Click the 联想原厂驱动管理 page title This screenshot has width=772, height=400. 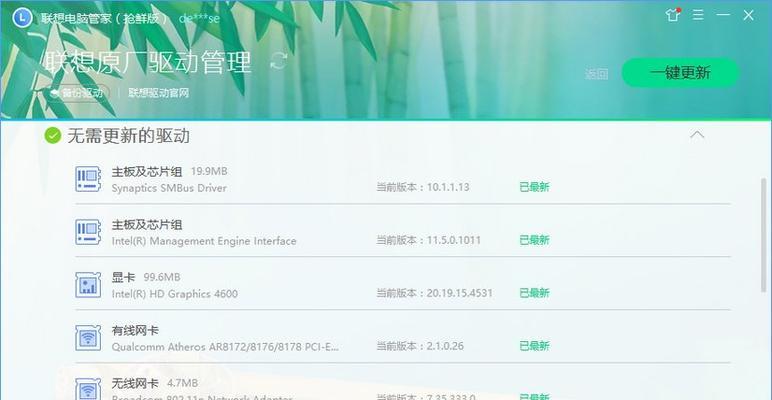[148, 62]
